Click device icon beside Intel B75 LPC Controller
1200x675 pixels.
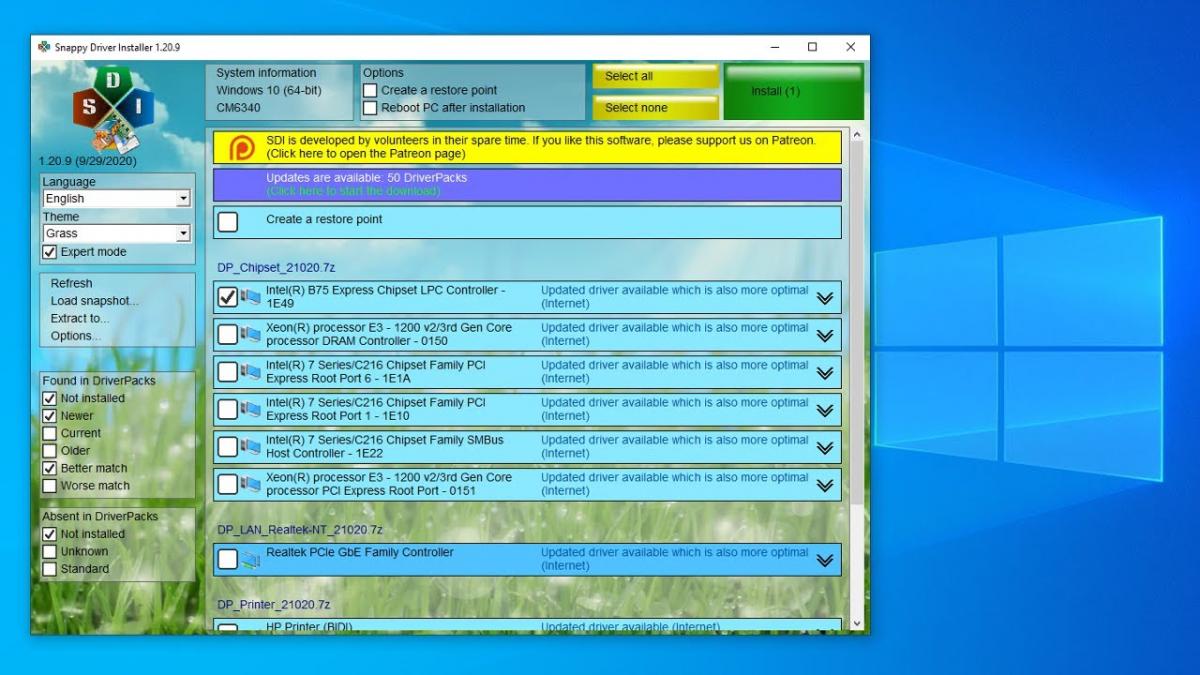[250, 297]
